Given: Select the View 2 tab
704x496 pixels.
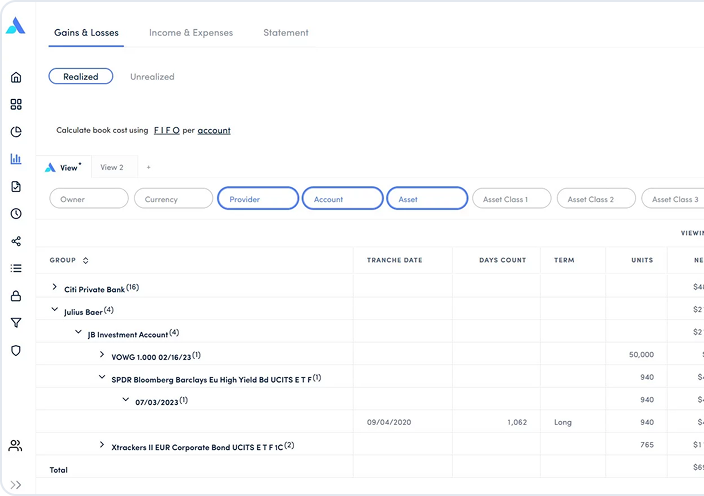Looking at the screenshot, I should (x=112, y=167).
